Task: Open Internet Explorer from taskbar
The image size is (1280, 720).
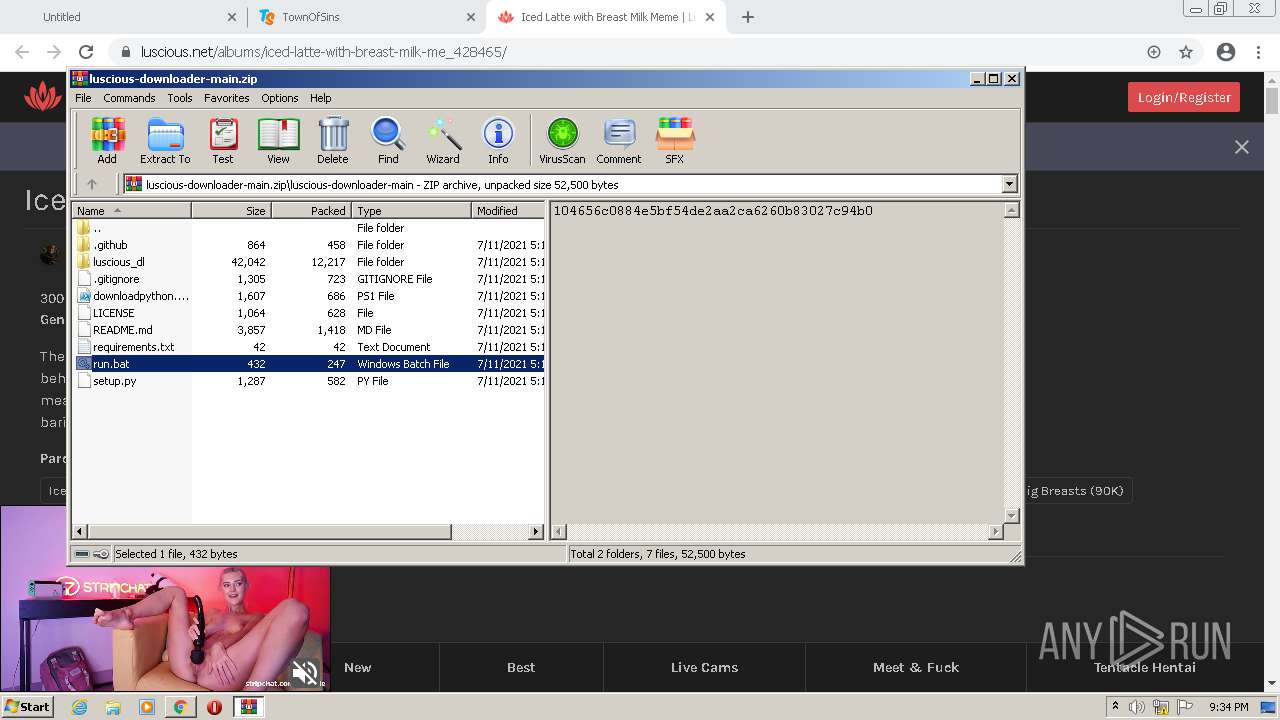Action: 79,707
